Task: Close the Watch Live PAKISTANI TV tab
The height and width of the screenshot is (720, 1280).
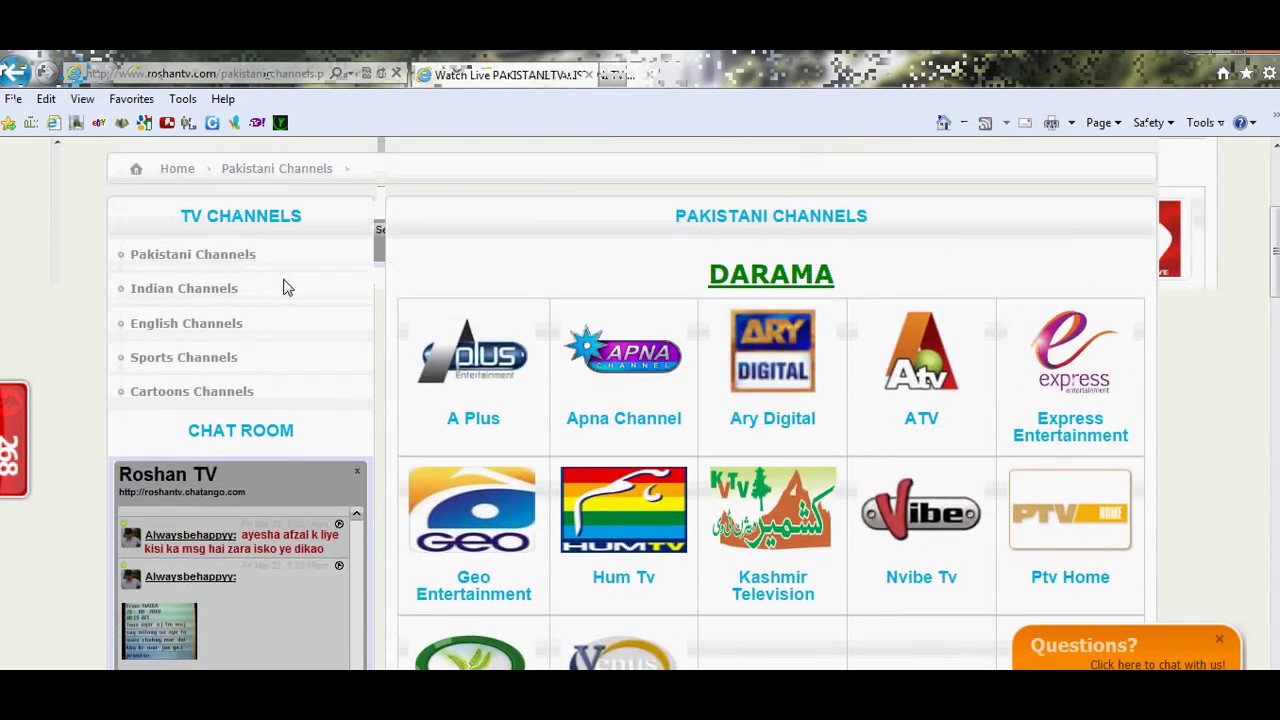Action: 588,74
